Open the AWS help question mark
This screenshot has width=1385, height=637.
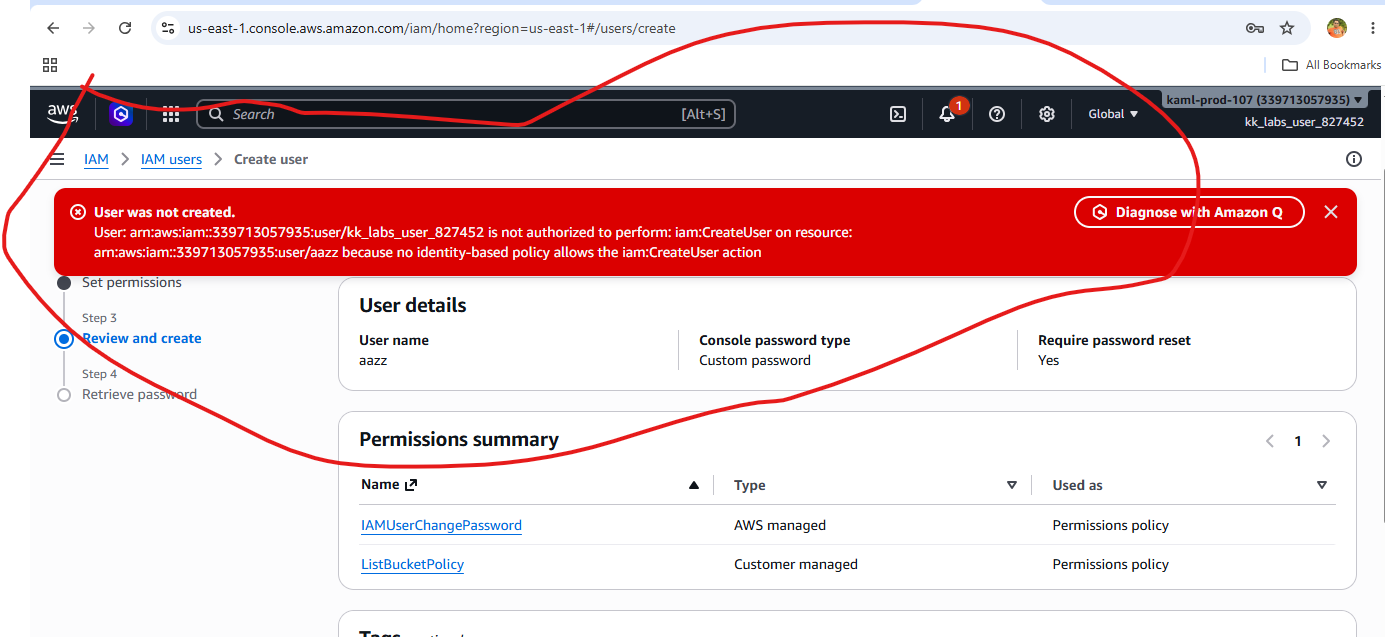(x=997, y=114)
